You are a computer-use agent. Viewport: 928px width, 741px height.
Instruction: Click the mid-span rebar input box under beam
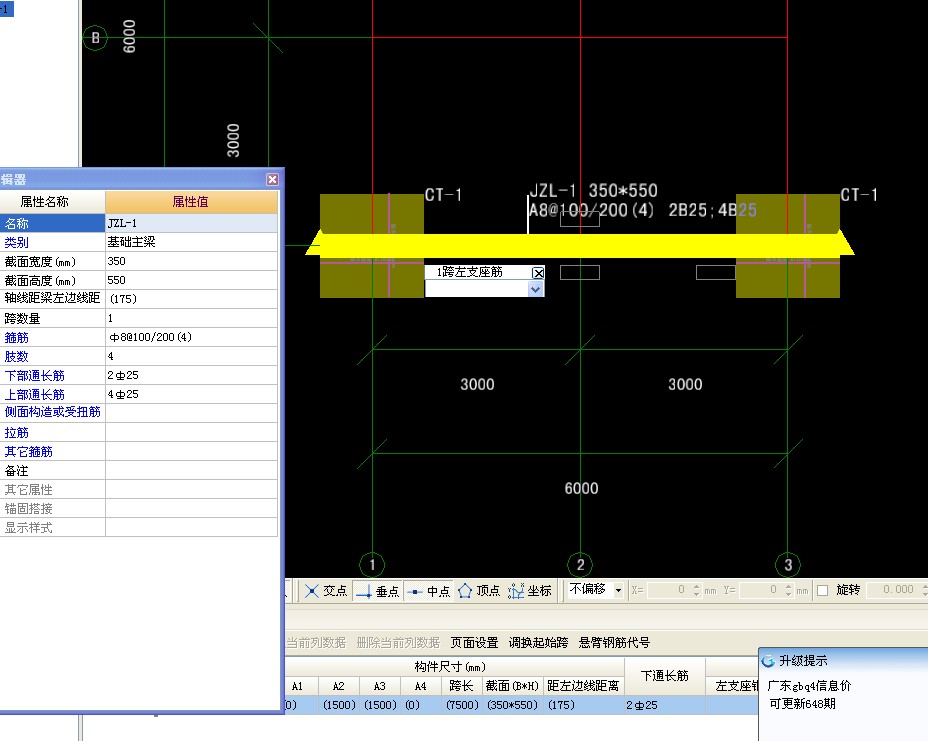tap(580, 272)
